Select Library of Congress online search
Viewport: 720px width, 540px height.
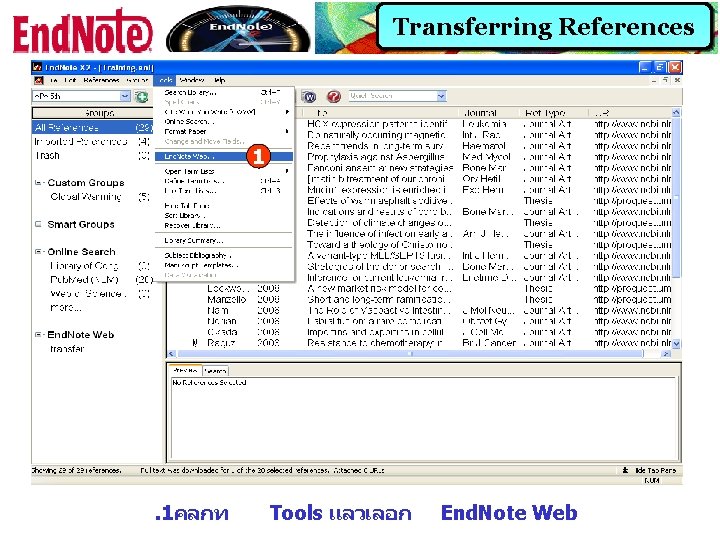coord(84,266)
